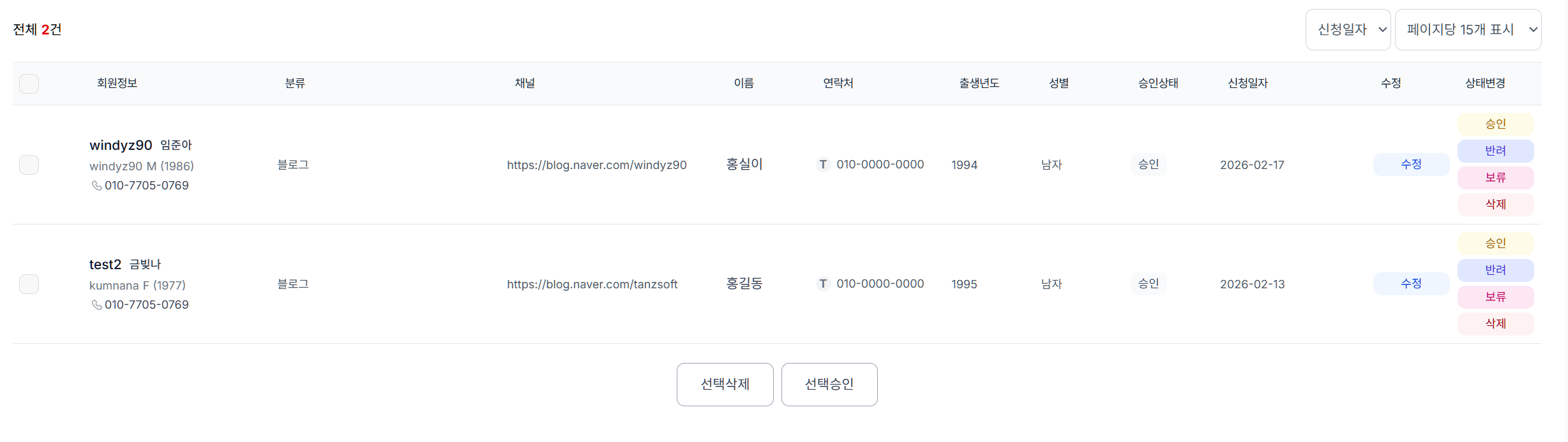Click the 회원정보 column header

click(x=117, y=83)
